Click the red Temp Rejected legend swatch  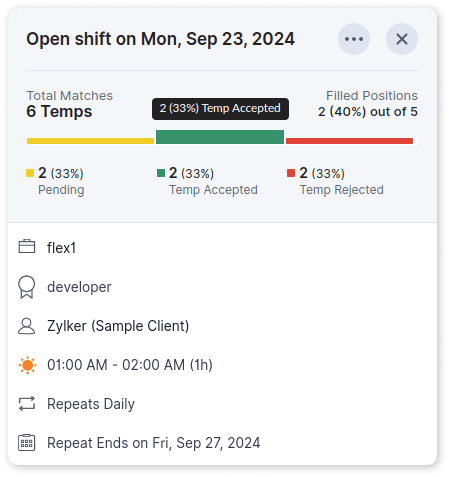point(291,173)
